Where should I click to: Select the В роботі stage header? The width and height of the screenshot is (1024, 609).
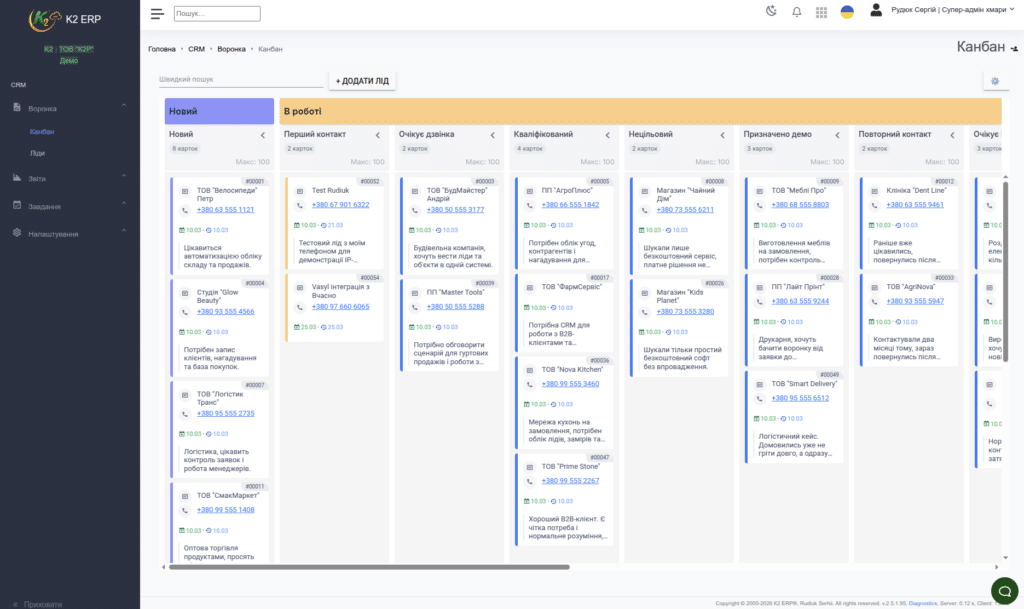pyautogui.click(x=640, y=111)
